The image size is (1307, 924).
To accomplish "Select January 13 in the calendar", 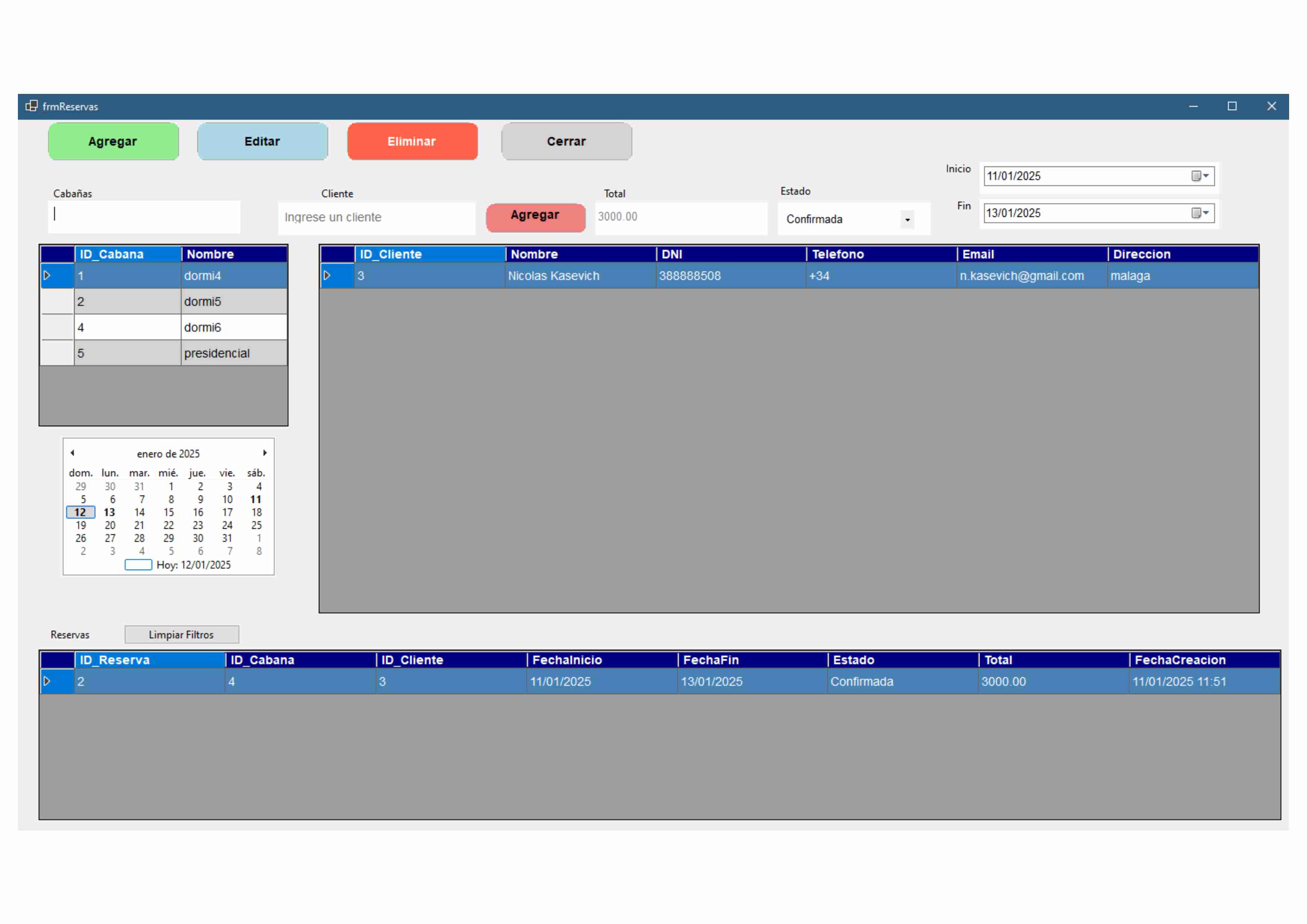I will click(x=110, y=512).
